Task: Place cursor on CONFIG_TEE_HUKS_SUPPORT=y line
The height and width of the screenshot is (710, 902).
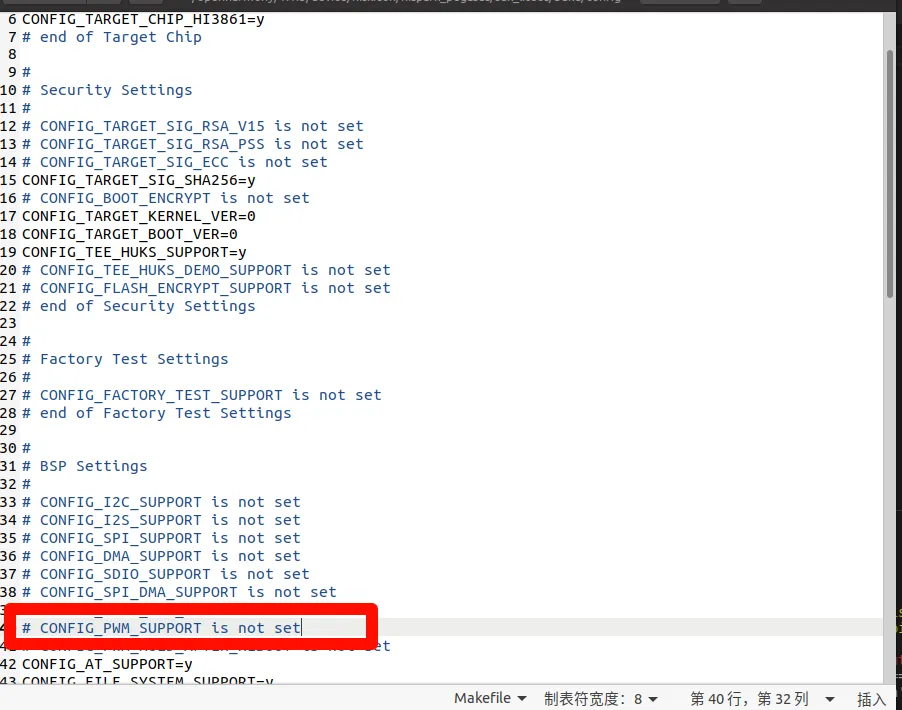Action: 134,252
